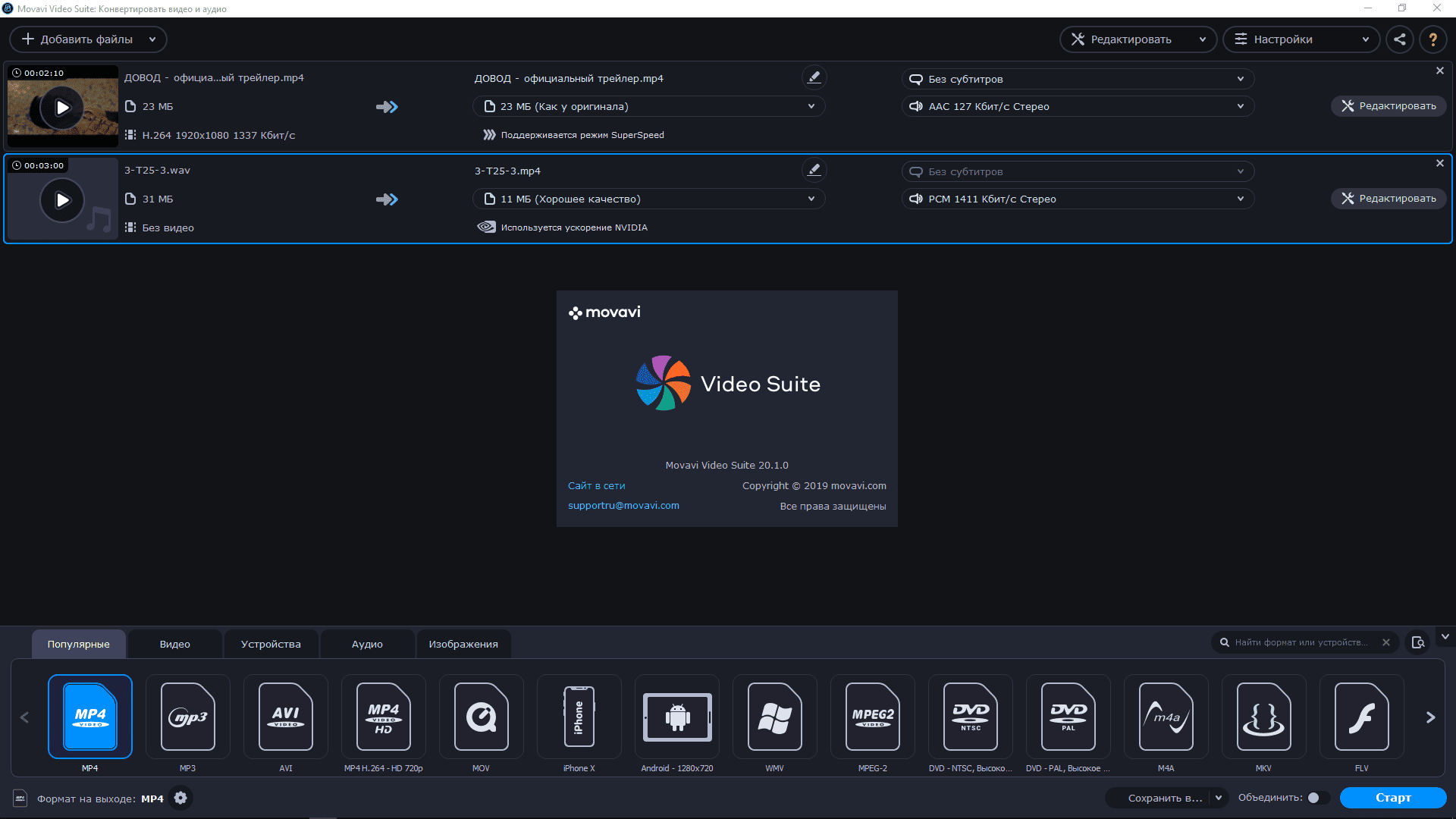Image resolution: width=1456 pixels, height=819 pixels.
Task: Choose the MOV format preset
Action: [481, 717]
